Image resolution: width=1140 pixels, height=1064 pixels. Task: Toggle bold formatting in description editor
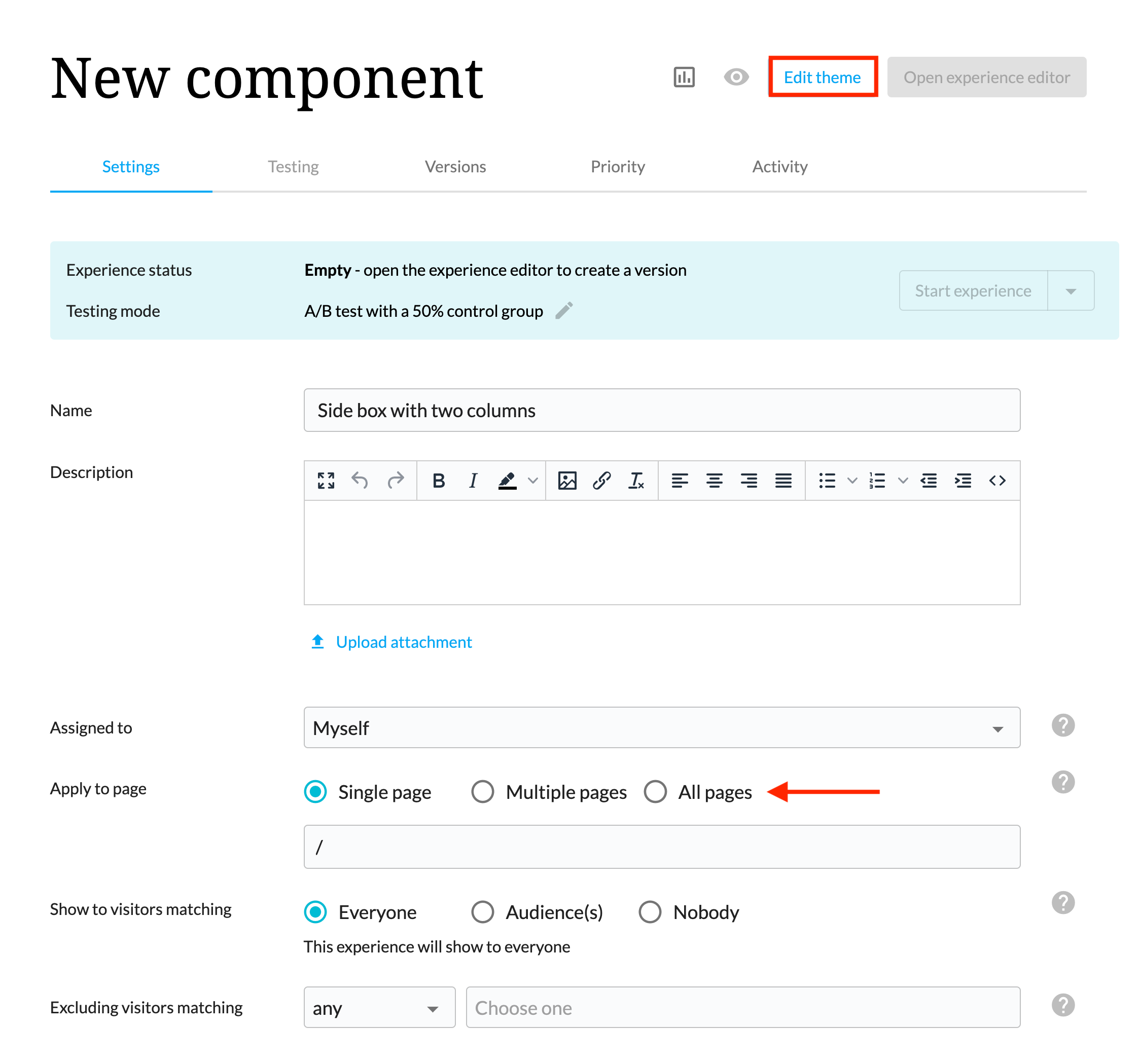coord(439,481)
